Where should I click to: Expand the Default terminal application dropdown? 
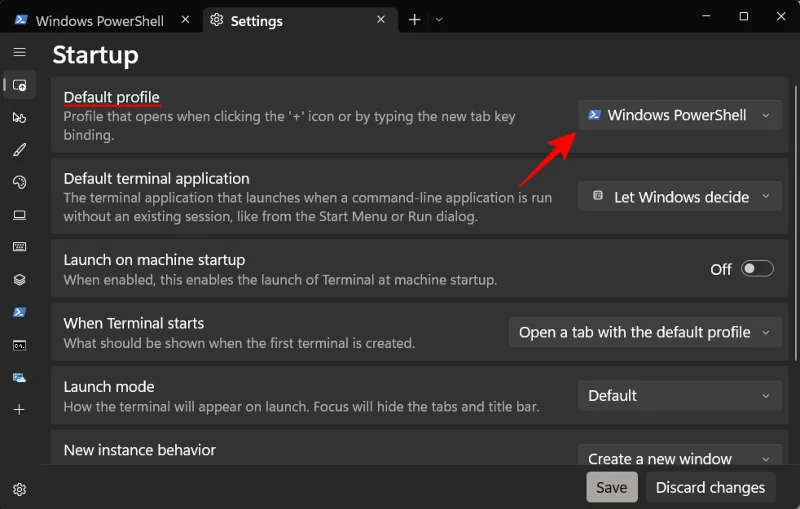(x=680, y=197)
